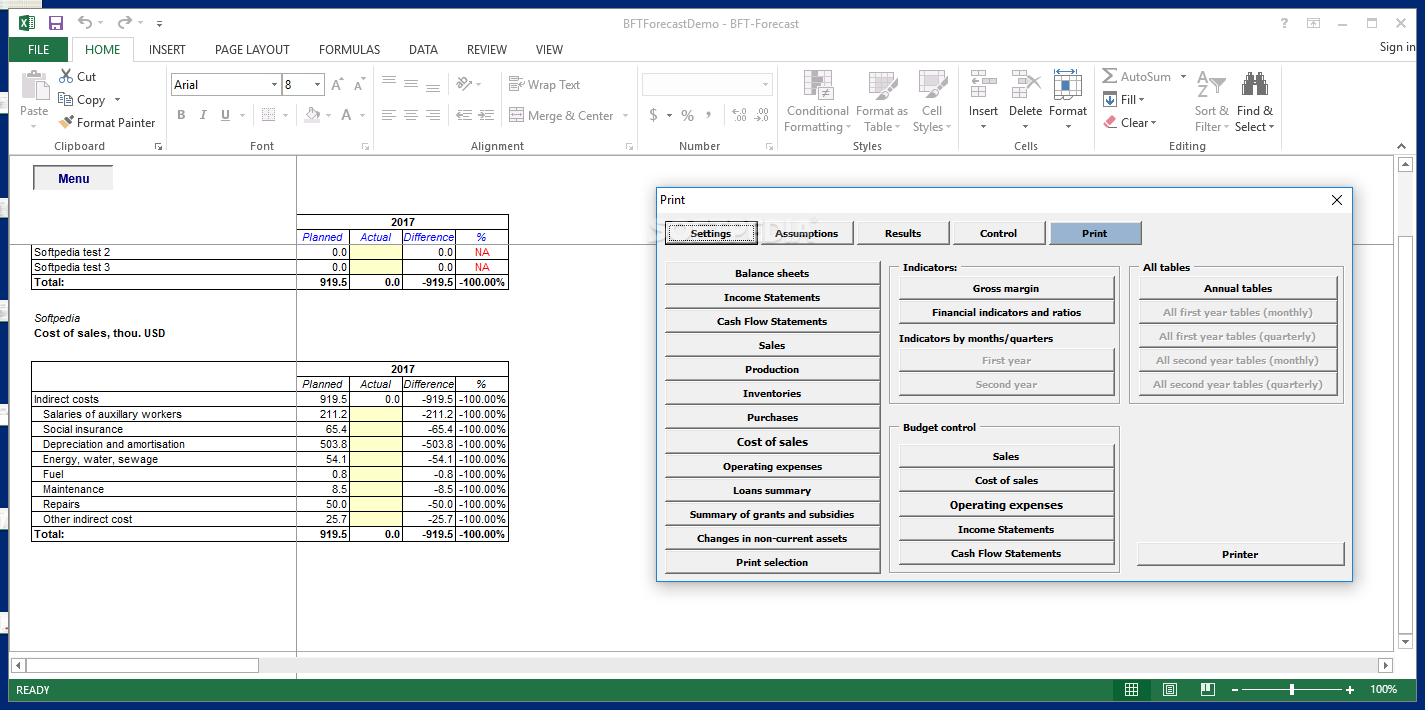Toggle Wrap Text
The width and height of the screenshot is (1425, 710).
coord(545,85)
